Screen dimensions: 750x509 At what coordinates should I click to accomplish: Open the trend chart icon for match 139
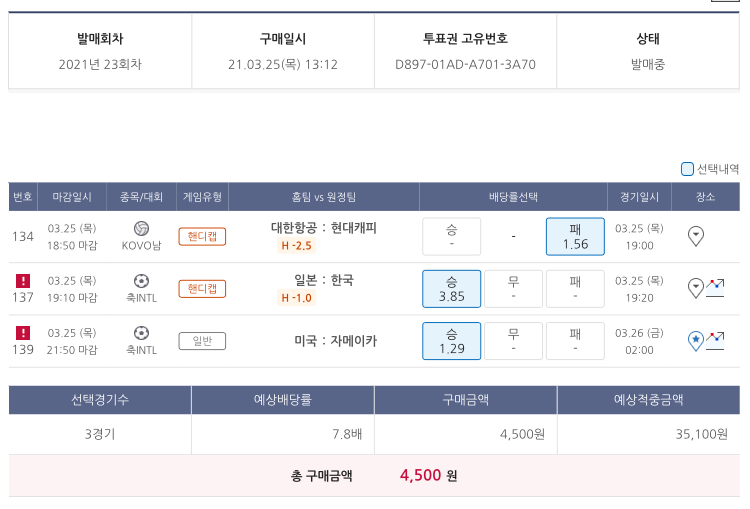coord(715,340)
